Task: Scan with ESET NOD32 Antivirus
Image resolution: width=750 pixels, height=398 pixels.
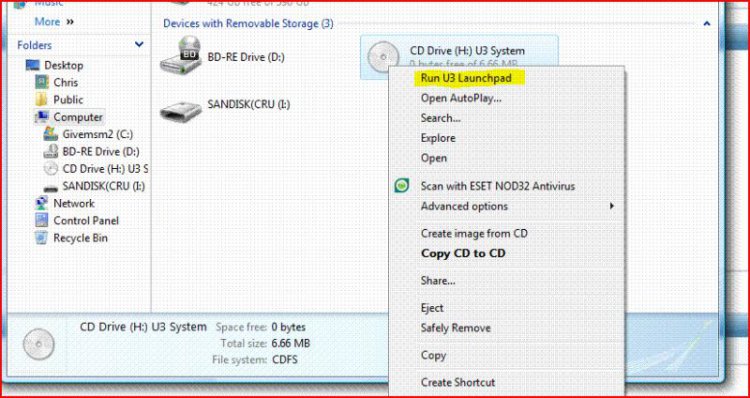Action: (x=497, y=186)
